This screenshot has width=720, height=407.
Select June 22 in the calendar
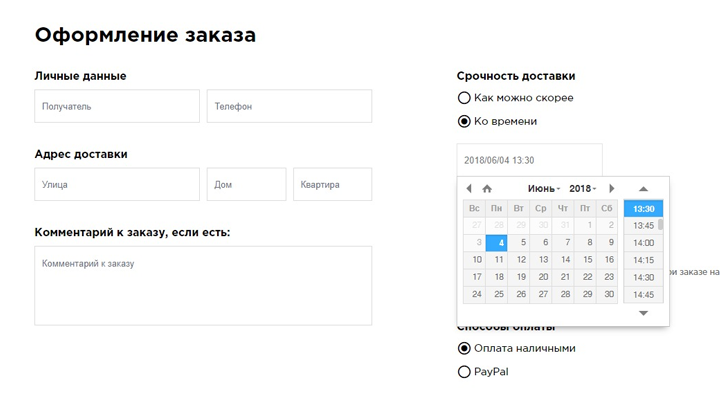pyautogui.click(x=585, y=277)
